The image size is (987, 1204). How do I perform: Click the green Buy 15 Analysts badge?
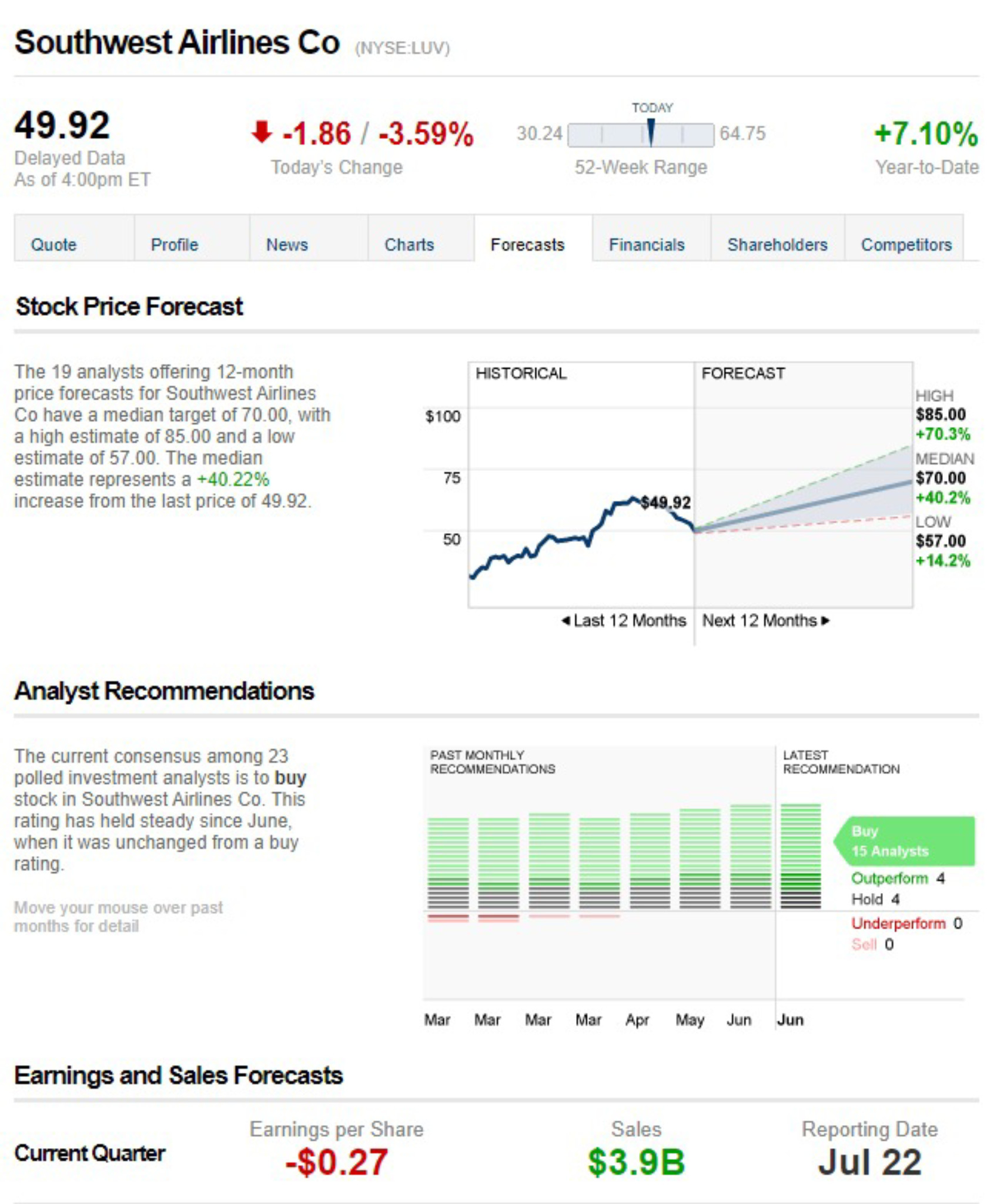click(x=905, y=841)
